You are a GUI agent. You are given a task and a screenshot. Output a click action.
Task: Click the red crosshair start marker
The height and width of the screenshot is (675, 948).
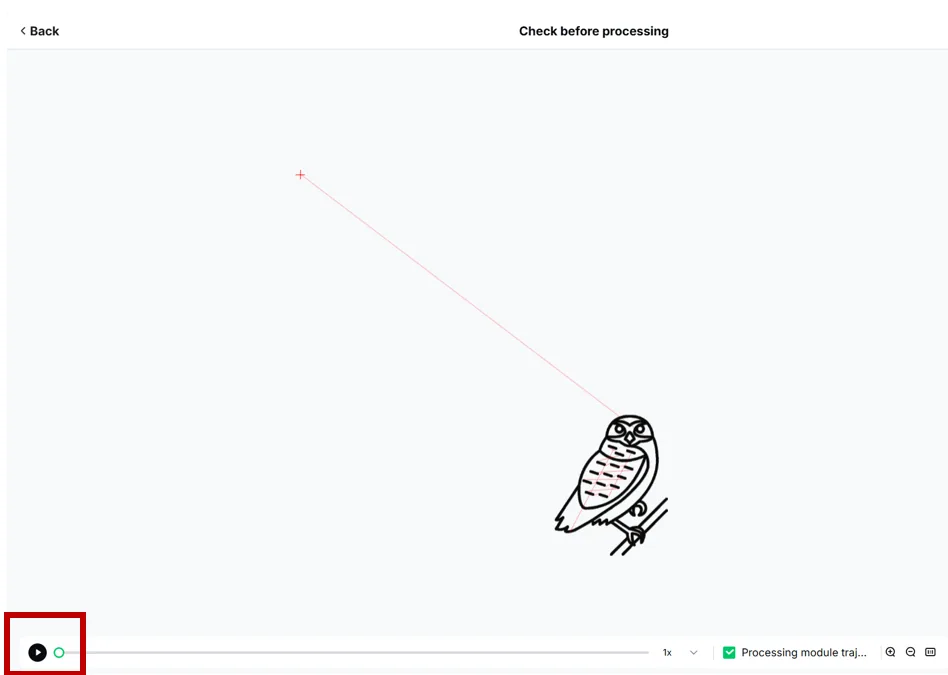pyautogui.click(x=300, y=175)
